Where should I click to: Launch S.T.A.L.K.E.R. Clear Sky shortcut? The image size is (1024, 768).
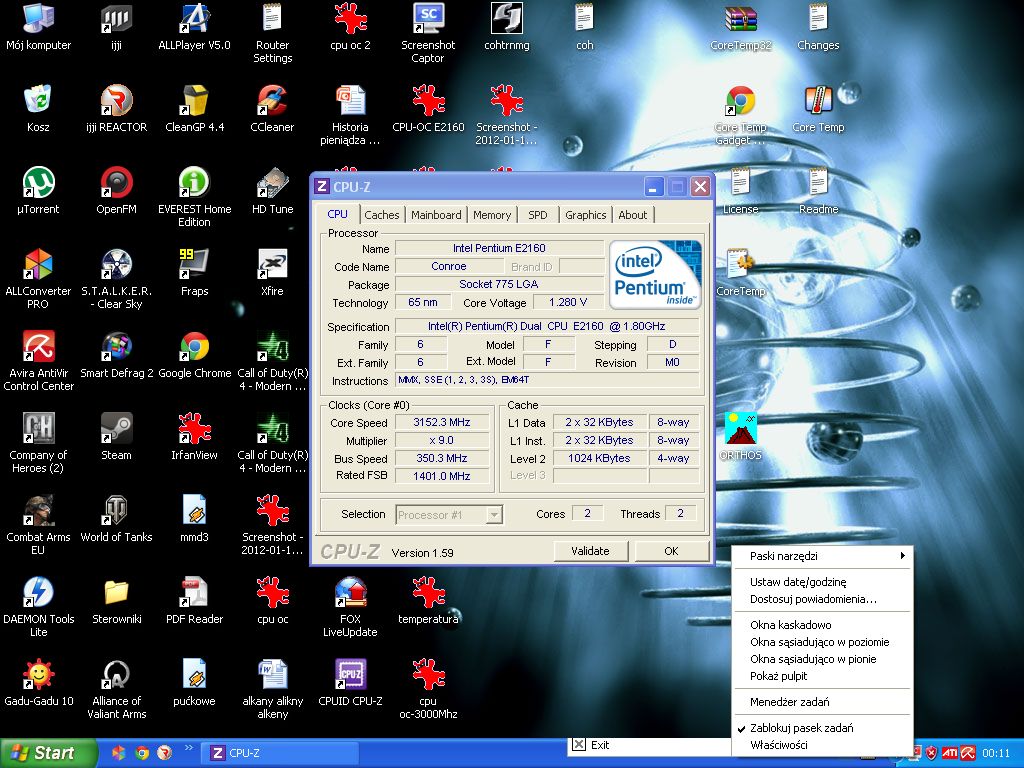coord(116,280)
